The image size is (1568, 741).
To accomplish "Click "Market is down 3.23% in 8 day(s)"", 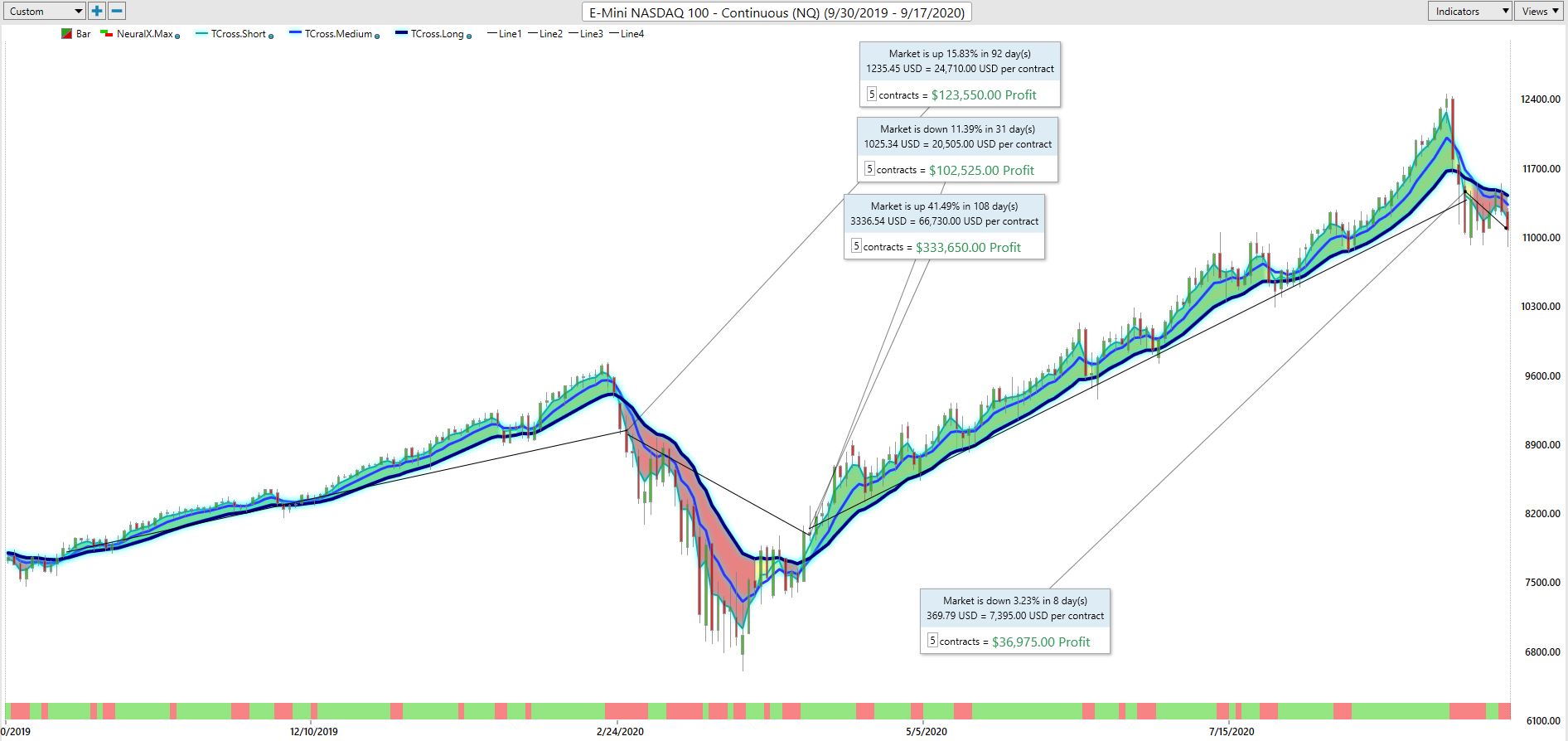I will [1015, 601].
